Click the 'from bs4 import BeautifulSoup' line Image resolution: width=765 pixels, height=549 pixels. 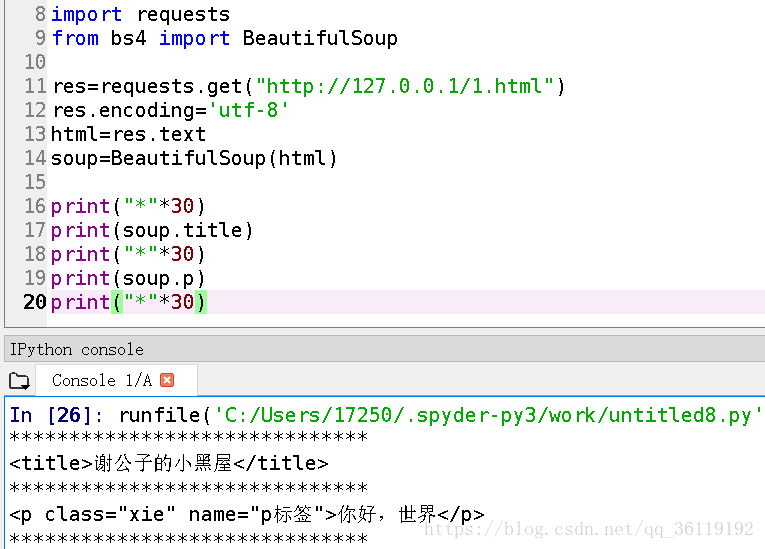(x=224, y=38)
